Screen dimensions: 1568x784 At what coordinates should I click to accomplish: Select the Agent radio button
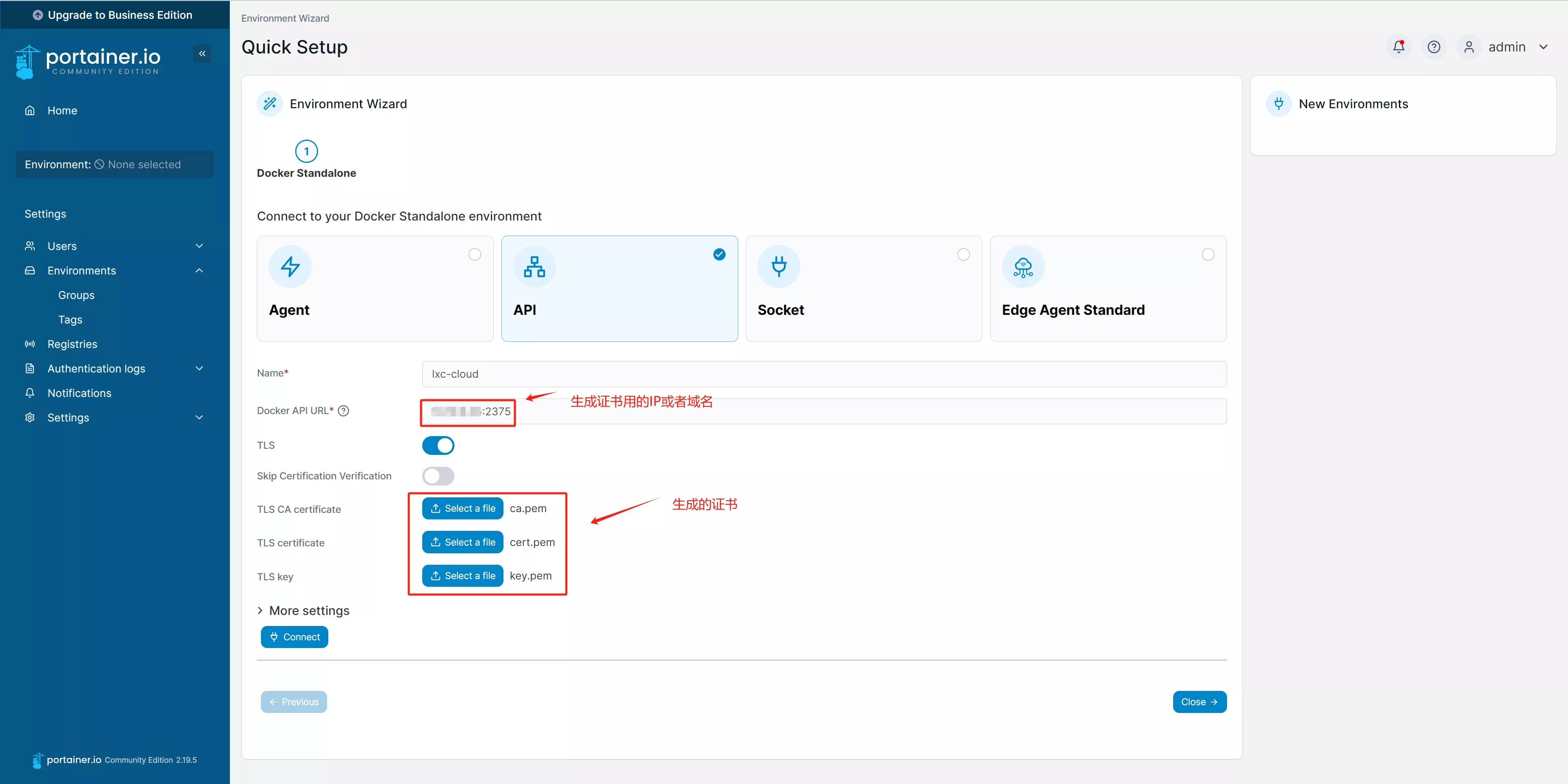tap(475, 254)
